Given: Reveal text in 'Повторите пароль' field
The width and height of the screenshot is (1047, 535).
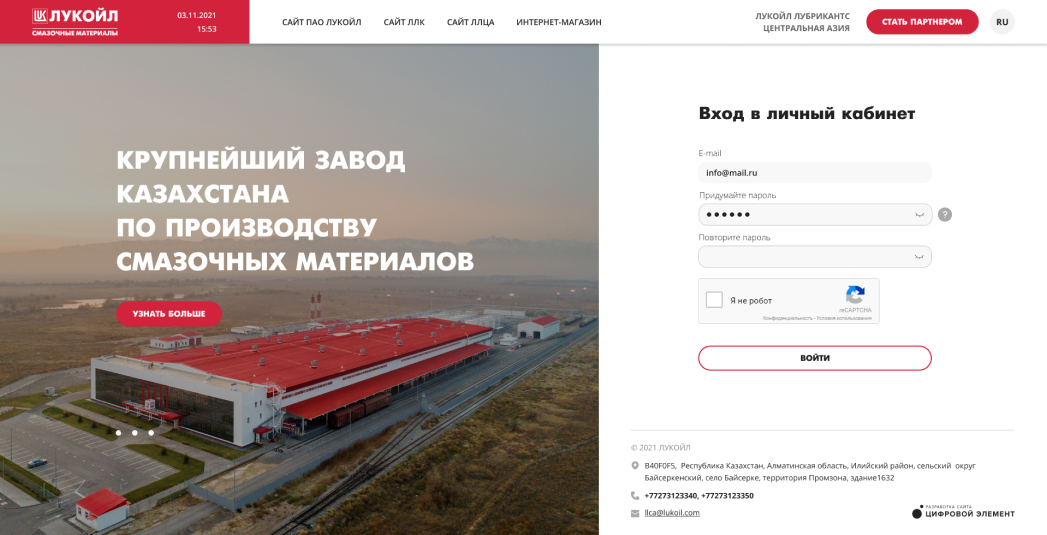Looking at the screenshot, I should (x=919, y=256).
